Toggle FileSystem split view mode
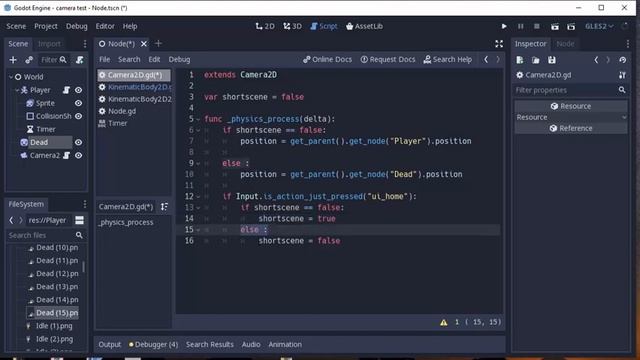Image resolution: width=640 pixels, height=360 pixels. click(79, 220)
